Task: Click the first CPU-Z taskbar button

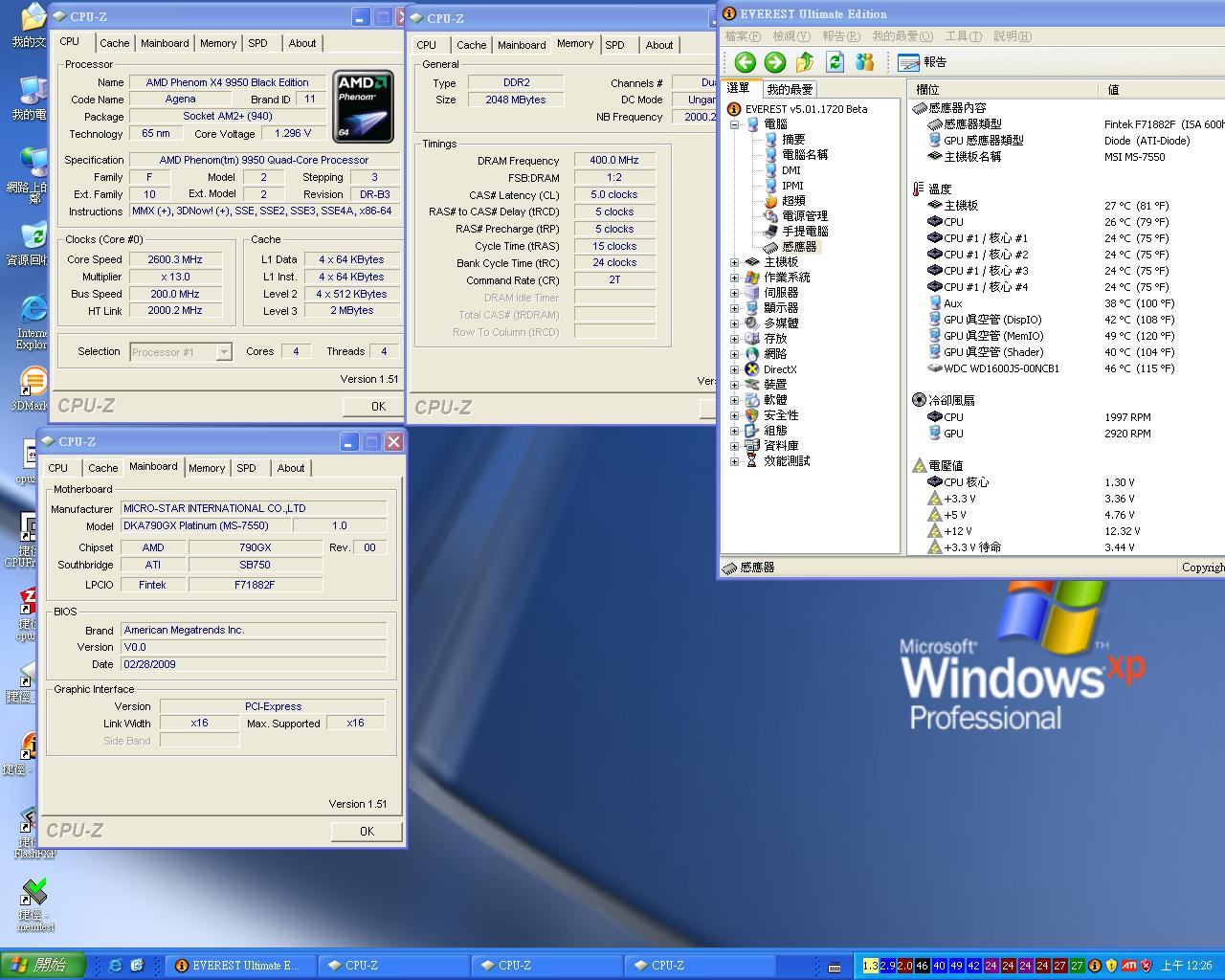Action: coord(393,966)
